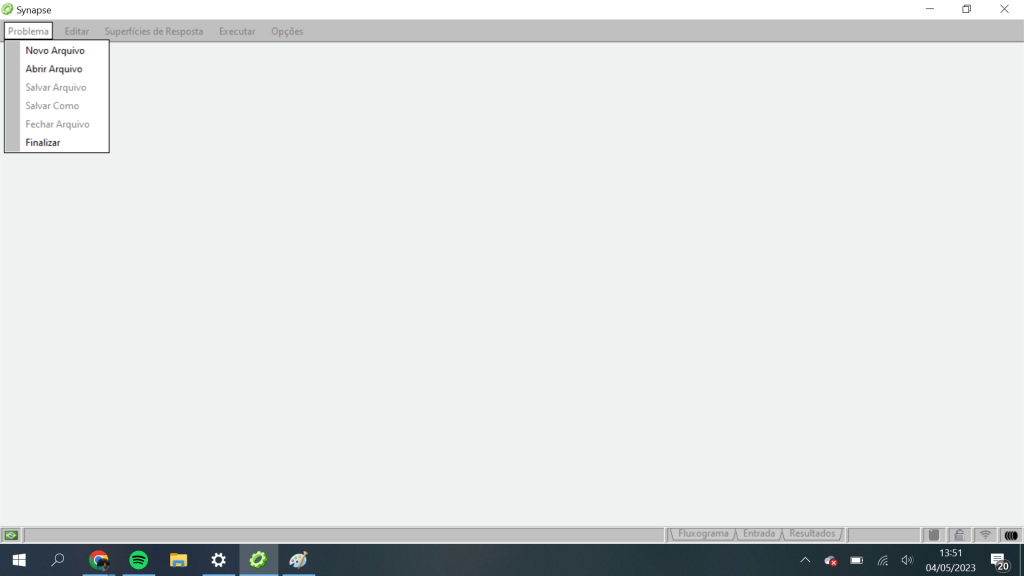Open the Opções menu
This screenshot has width=1024, height=576.
coord(287,31)
